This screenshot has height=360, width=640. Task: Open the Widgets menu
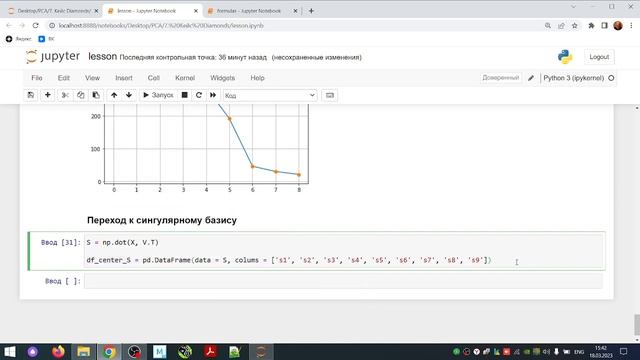pyautogui.click(x=222, y=78)
